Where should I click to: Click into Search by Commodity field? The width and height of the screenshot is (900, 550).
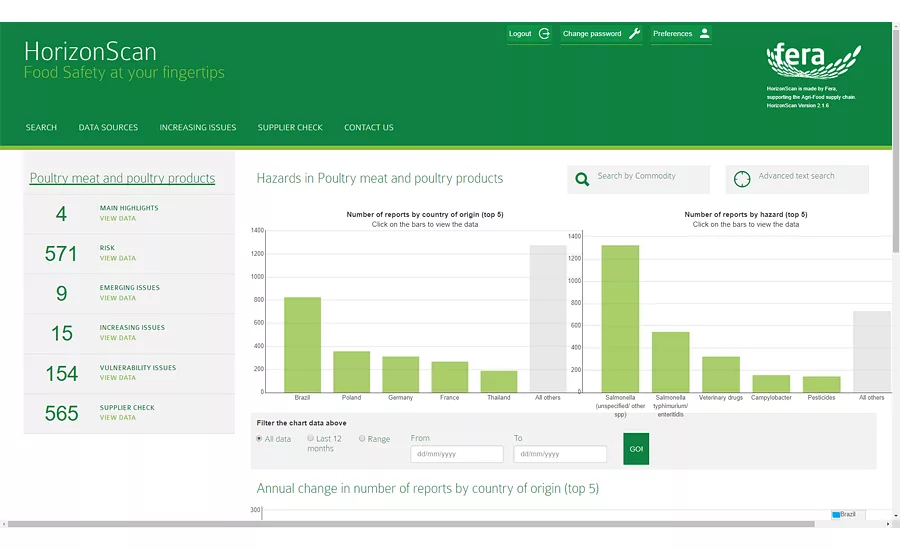(638, 179)
